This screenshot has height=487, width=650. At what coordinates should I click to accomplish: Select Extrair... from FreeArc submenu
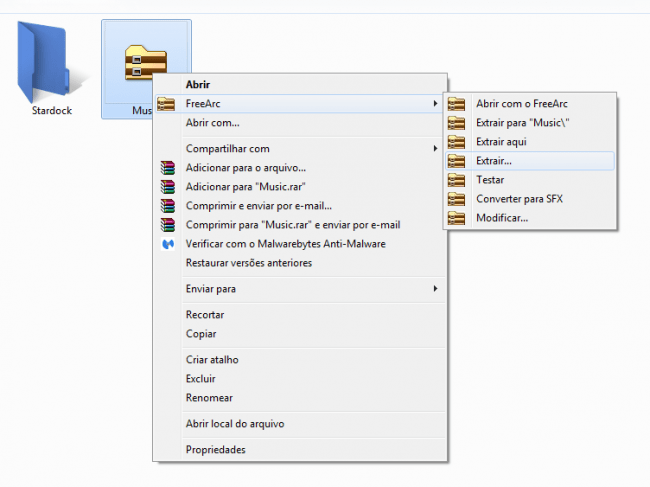point(494,161)
